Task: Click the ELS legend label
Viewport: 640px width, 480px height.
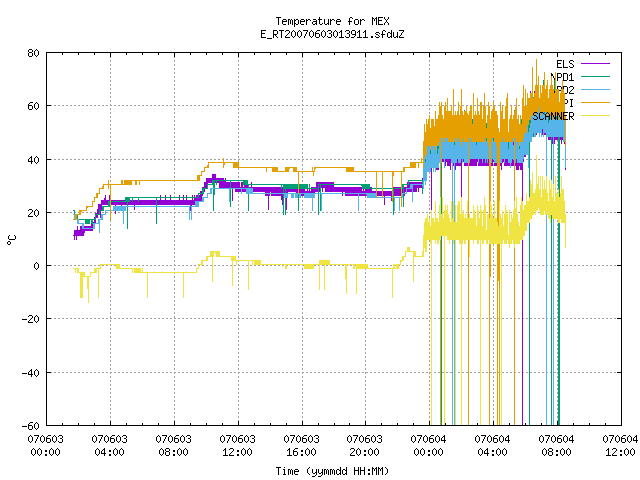Action: click(x=565, y=64)
